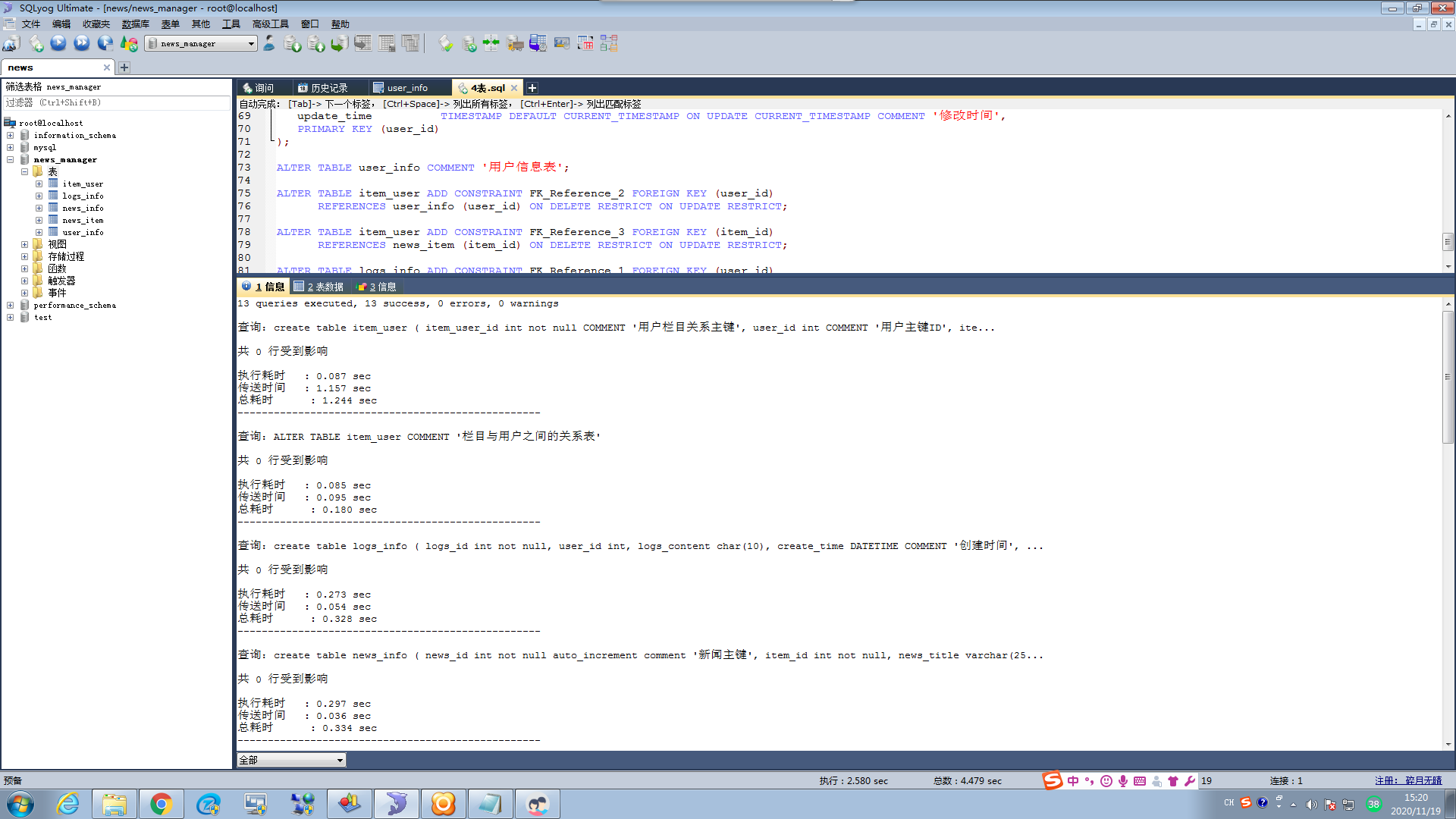Click the 注册 link in status bar

1408,780
